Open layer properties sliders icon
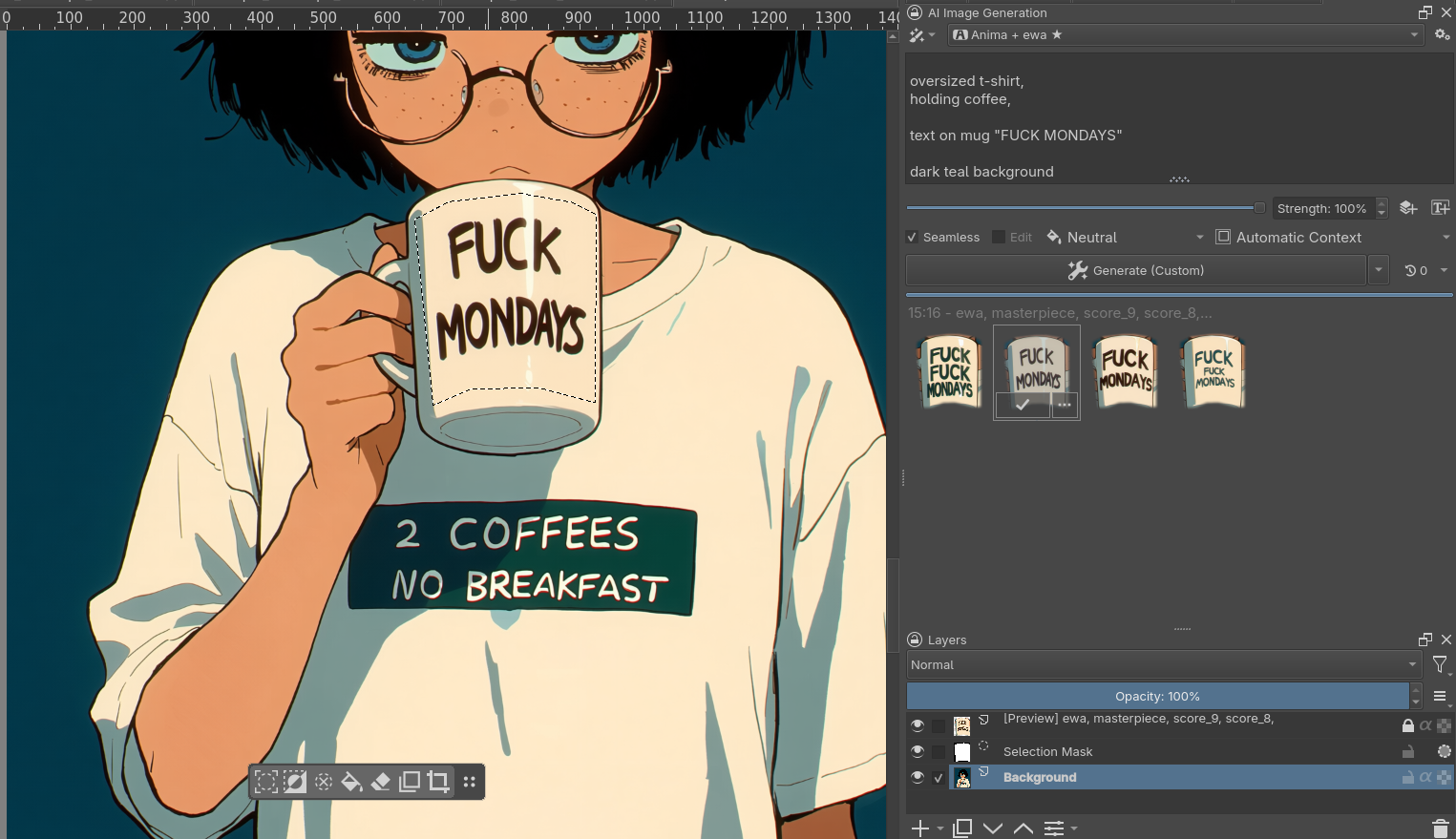The height and width of the screenshot is (839, 1456). (x=1054, y=829)
